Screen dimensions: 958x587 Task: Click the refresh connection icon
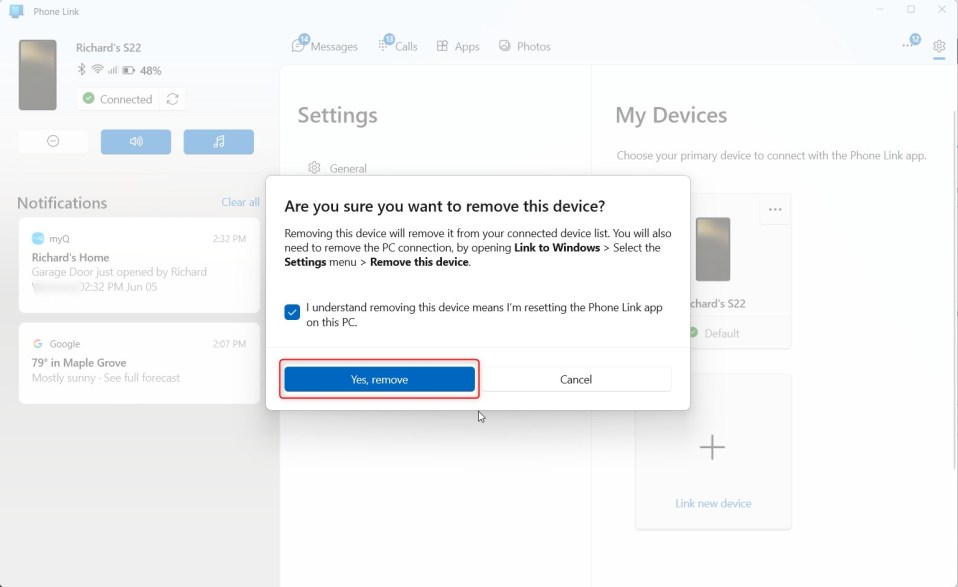click(172, 99)
